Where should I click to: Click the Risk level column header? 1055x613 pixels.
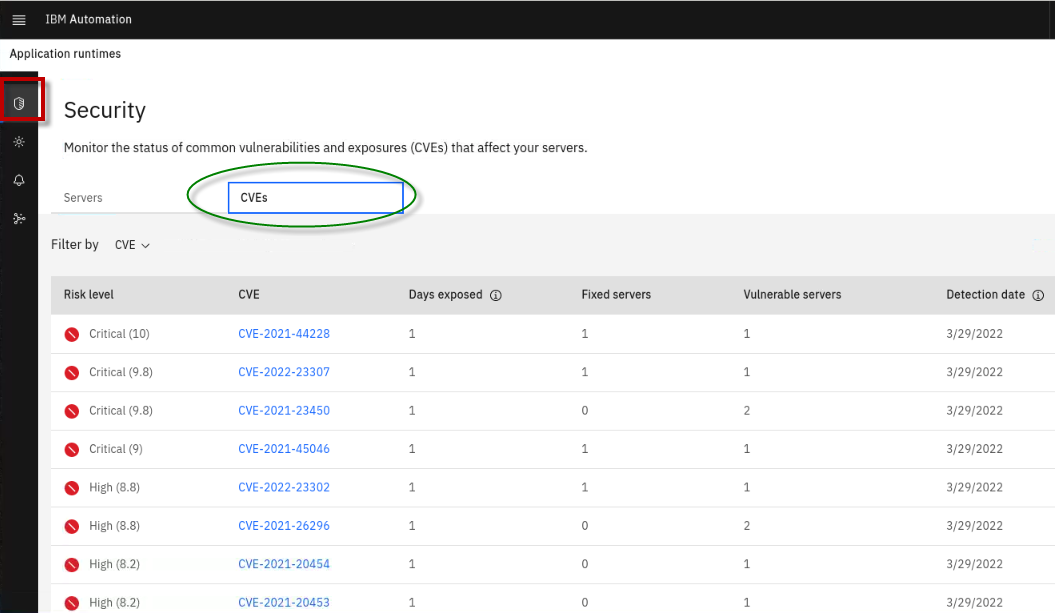pos(89,295)
